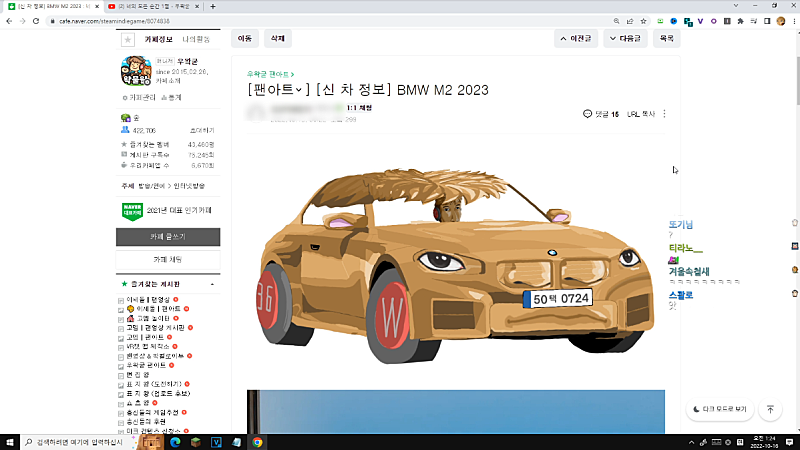The width and height of the screenshot is (800, 450).
Task: Open Chrome from the taskbar
Action: pyautogui.click(x=257, y=442)
